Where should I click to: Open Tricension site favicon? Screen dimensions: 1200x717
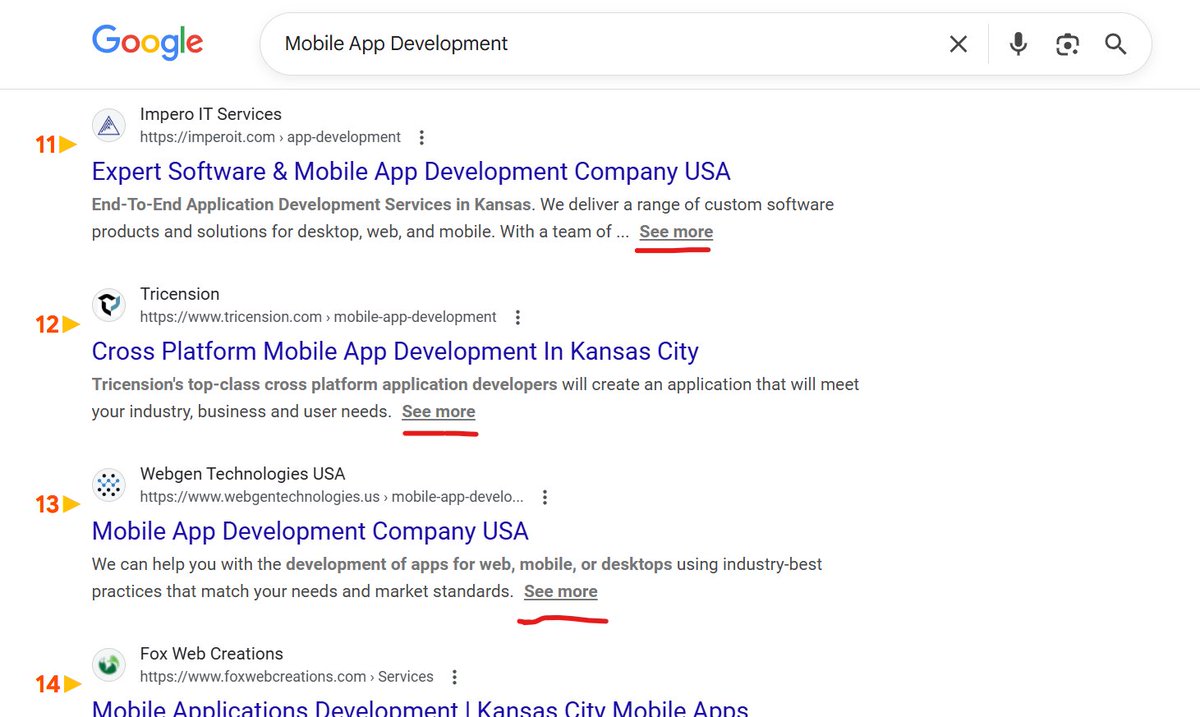pos(109,305)
